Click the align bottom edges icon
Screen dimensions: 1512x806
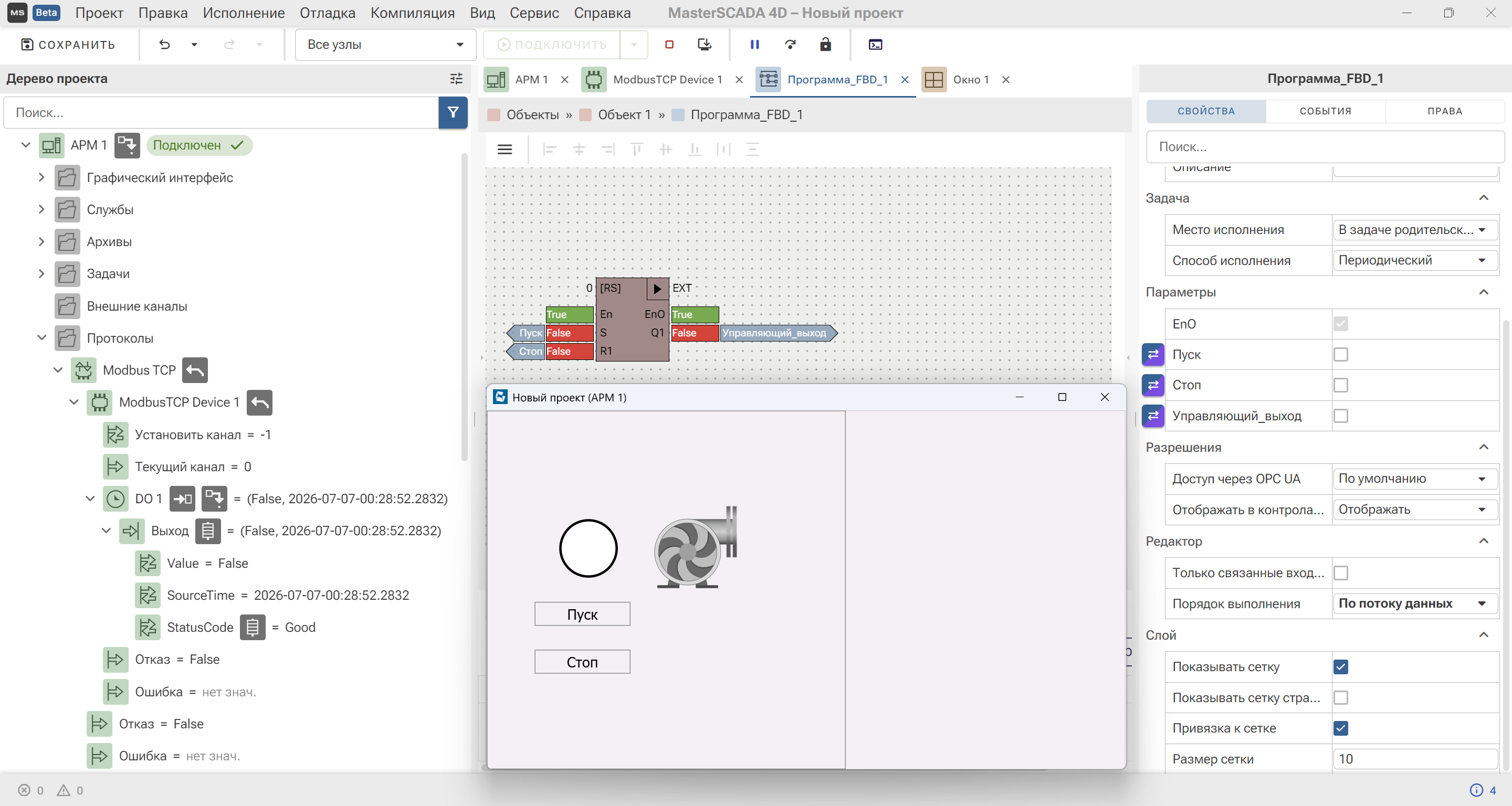click(x=695, y=150)
